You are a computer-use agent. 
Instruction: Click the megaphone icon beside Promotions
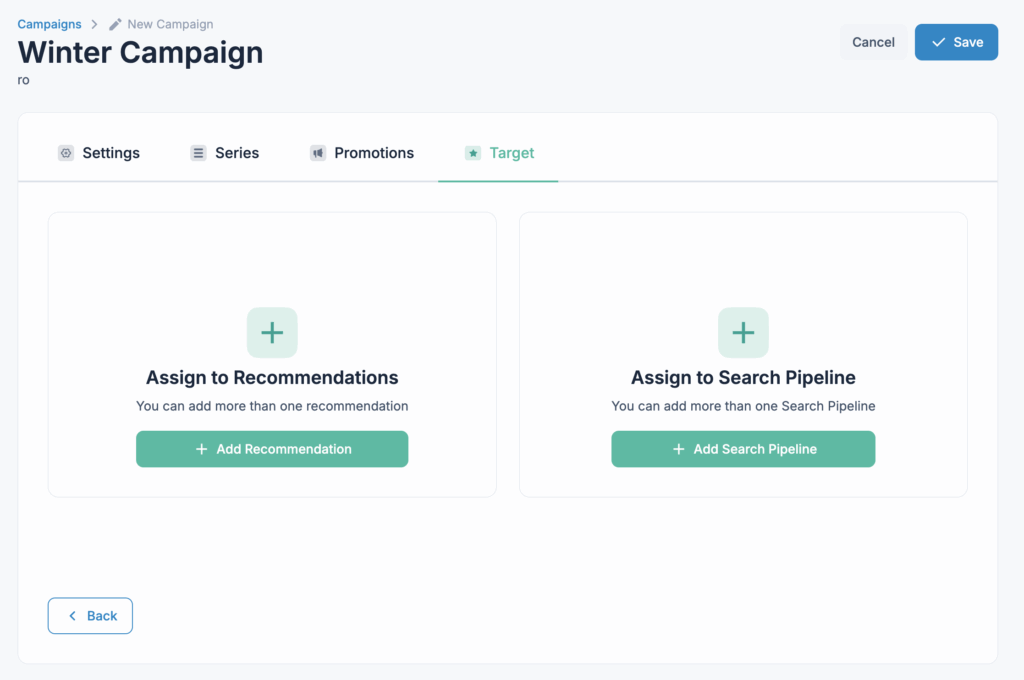(x=318, y=153)
